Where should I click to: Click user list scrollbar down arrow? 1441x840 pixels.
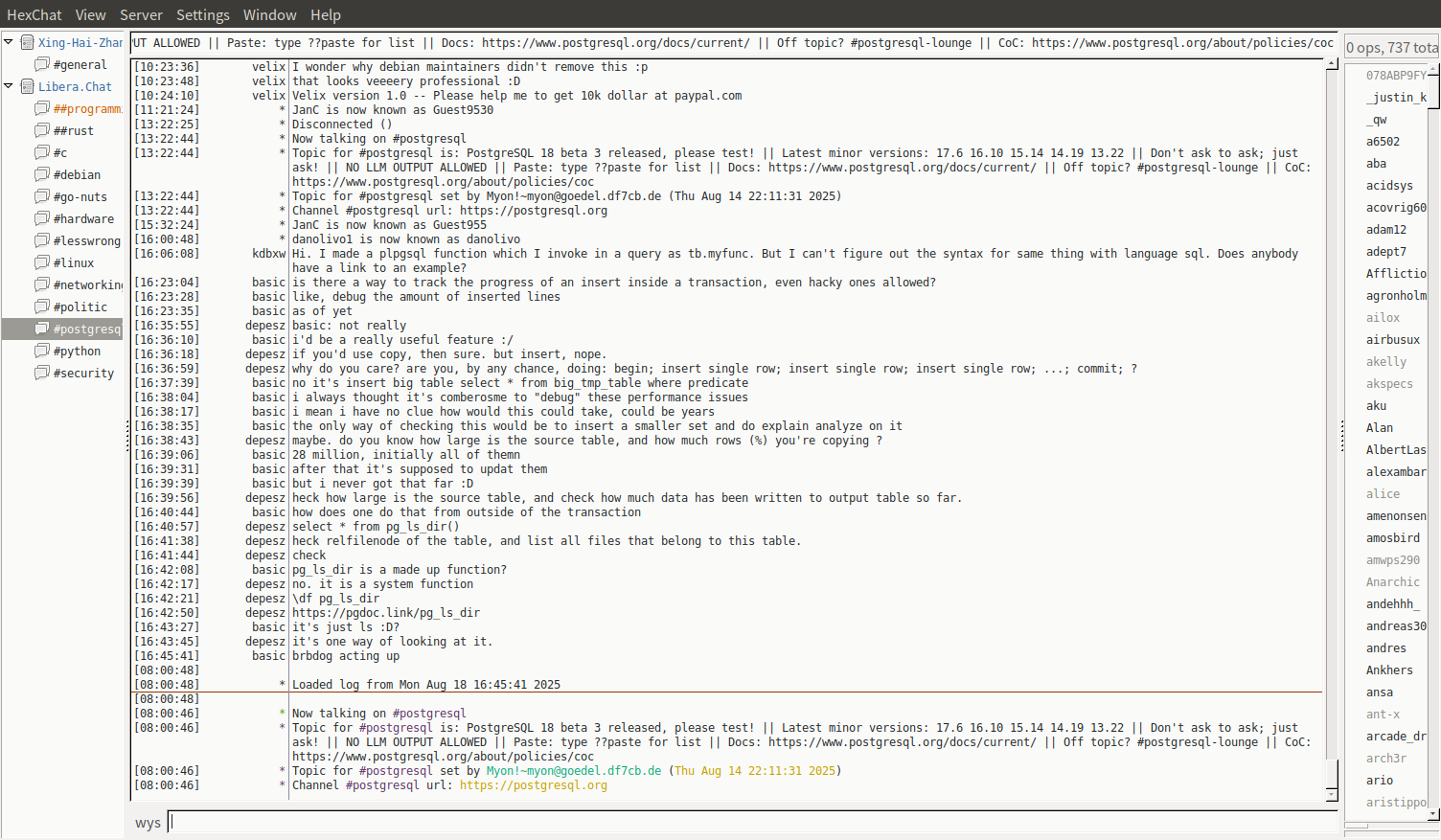pos(1433,814)
